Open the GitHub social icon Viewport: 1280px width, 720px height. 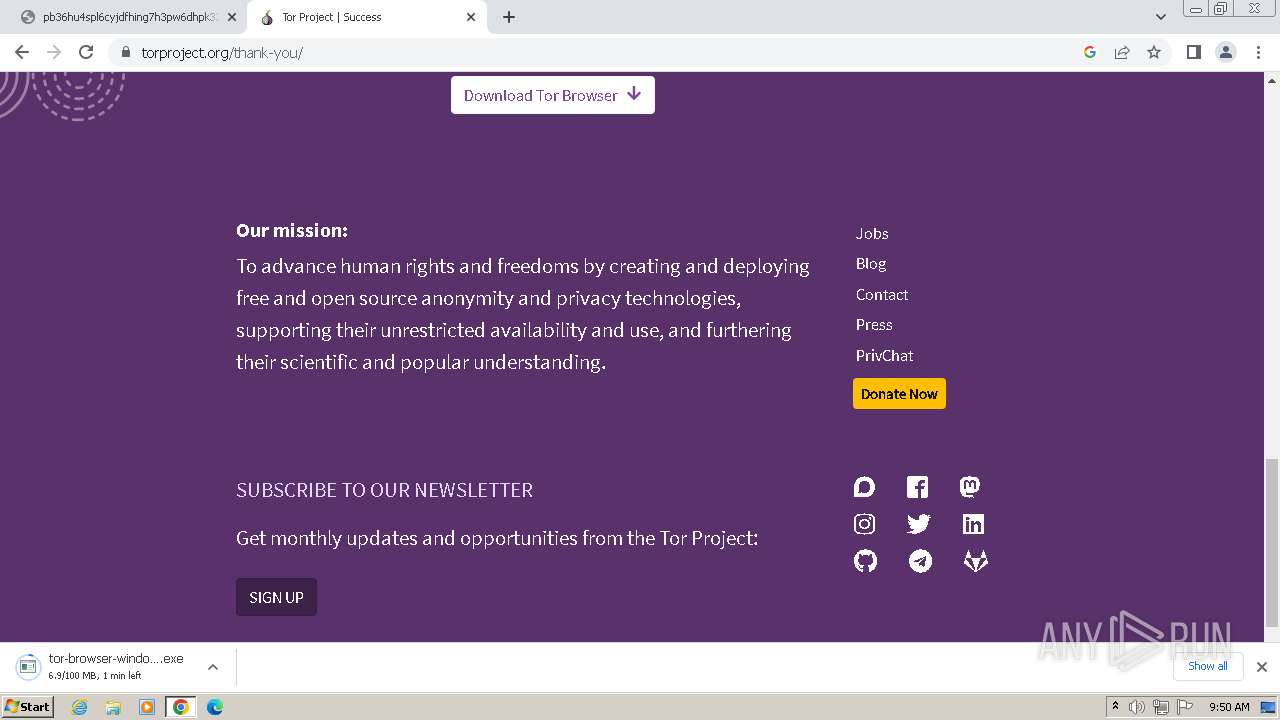click(865, 561)
